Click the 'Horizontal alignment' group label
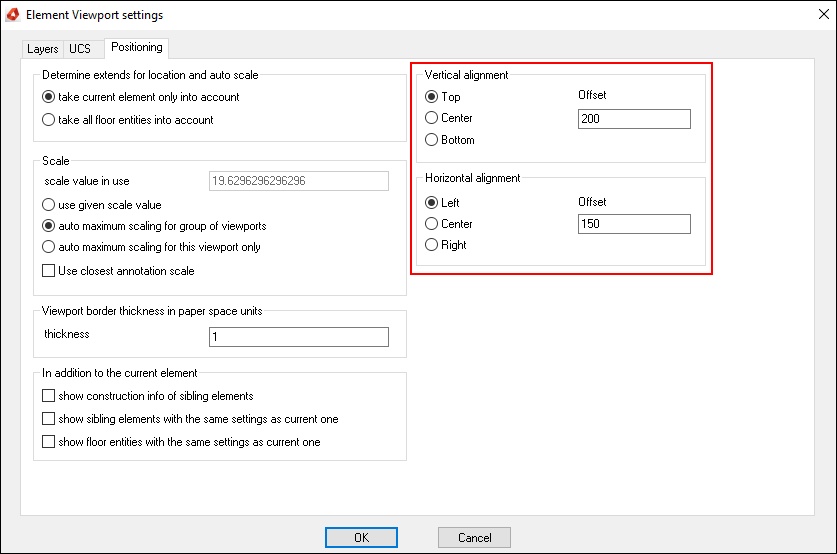This screenshot has width=837, height=554. tap(472, 178)
